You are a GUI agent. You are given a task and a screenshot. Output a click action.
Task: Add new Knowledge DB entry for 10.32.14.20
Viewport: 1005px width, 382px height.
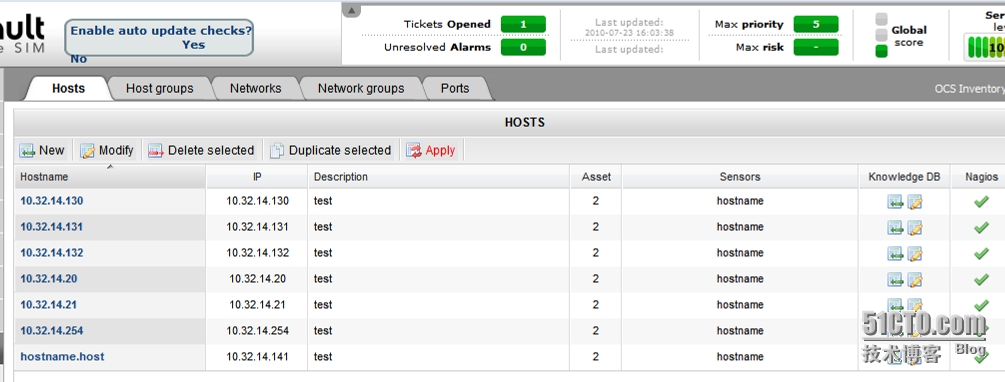click(895, 280)
